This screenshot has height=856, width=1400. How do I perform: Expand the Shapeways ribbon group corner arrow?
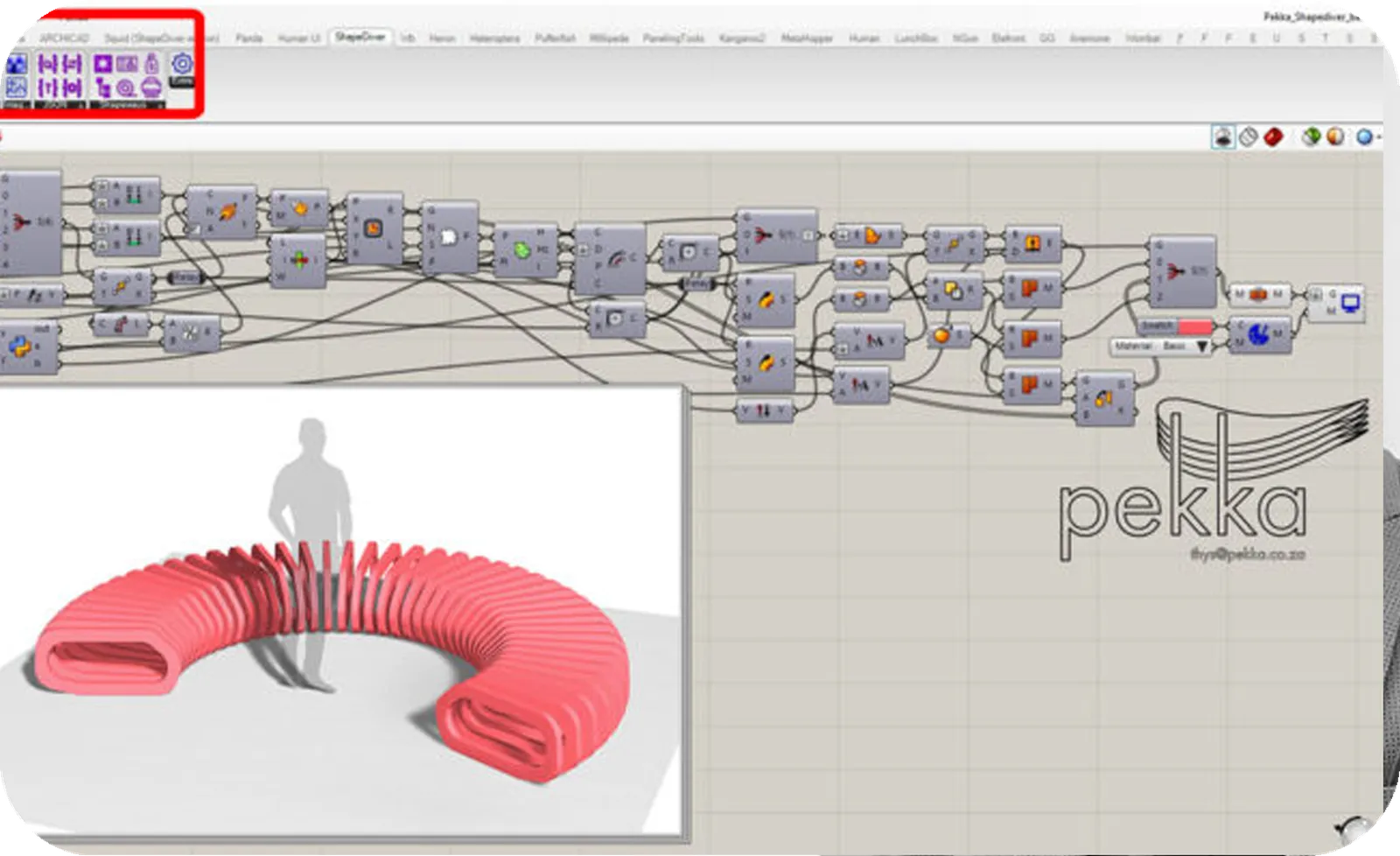[164, 104]
